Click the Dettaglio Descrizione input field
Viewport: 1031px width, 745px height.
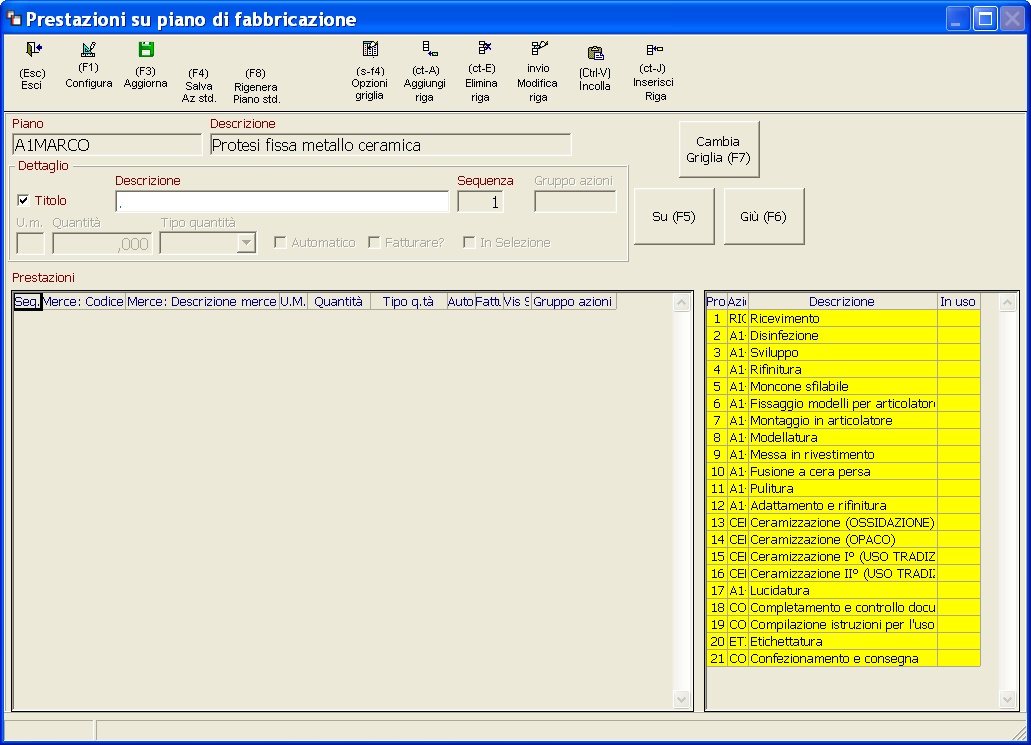(x=282, y=202)
